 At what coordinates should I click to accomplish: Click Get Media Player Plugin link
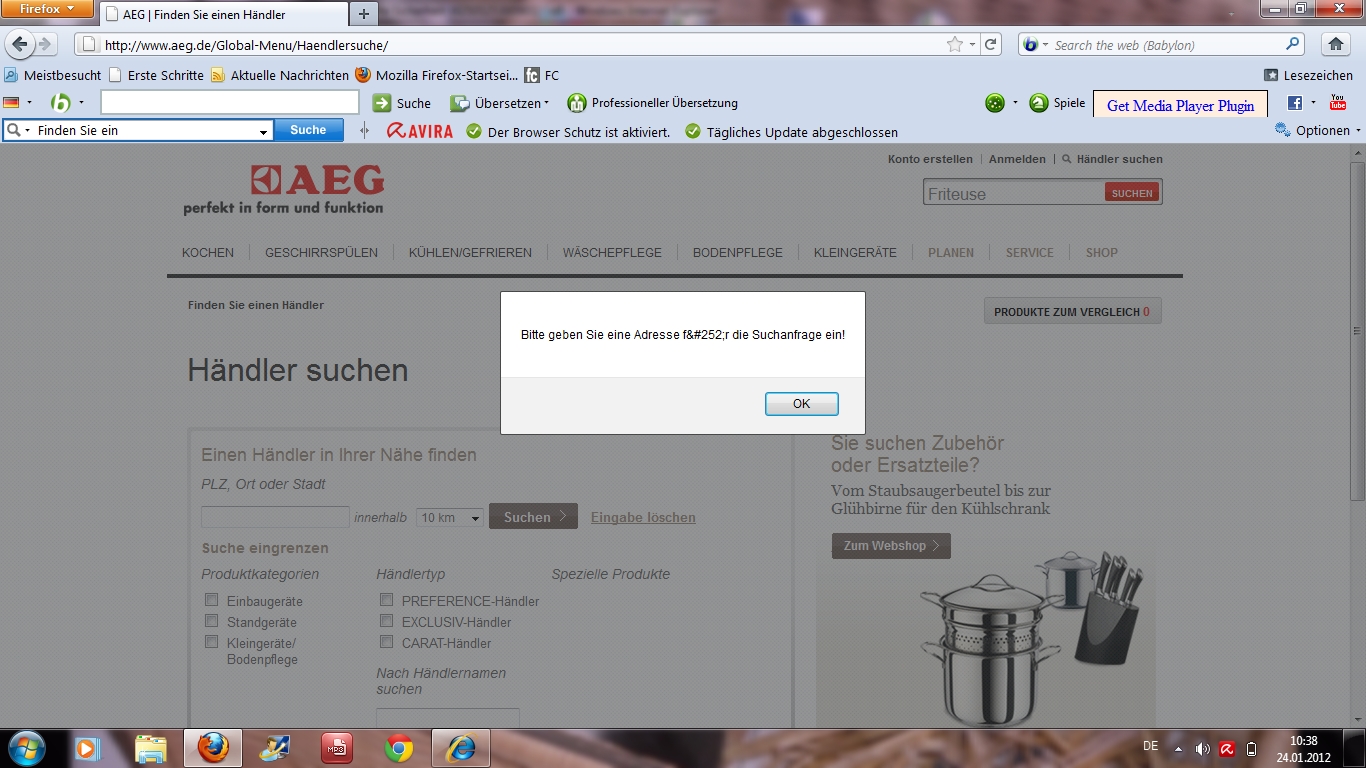[1180, 105]
